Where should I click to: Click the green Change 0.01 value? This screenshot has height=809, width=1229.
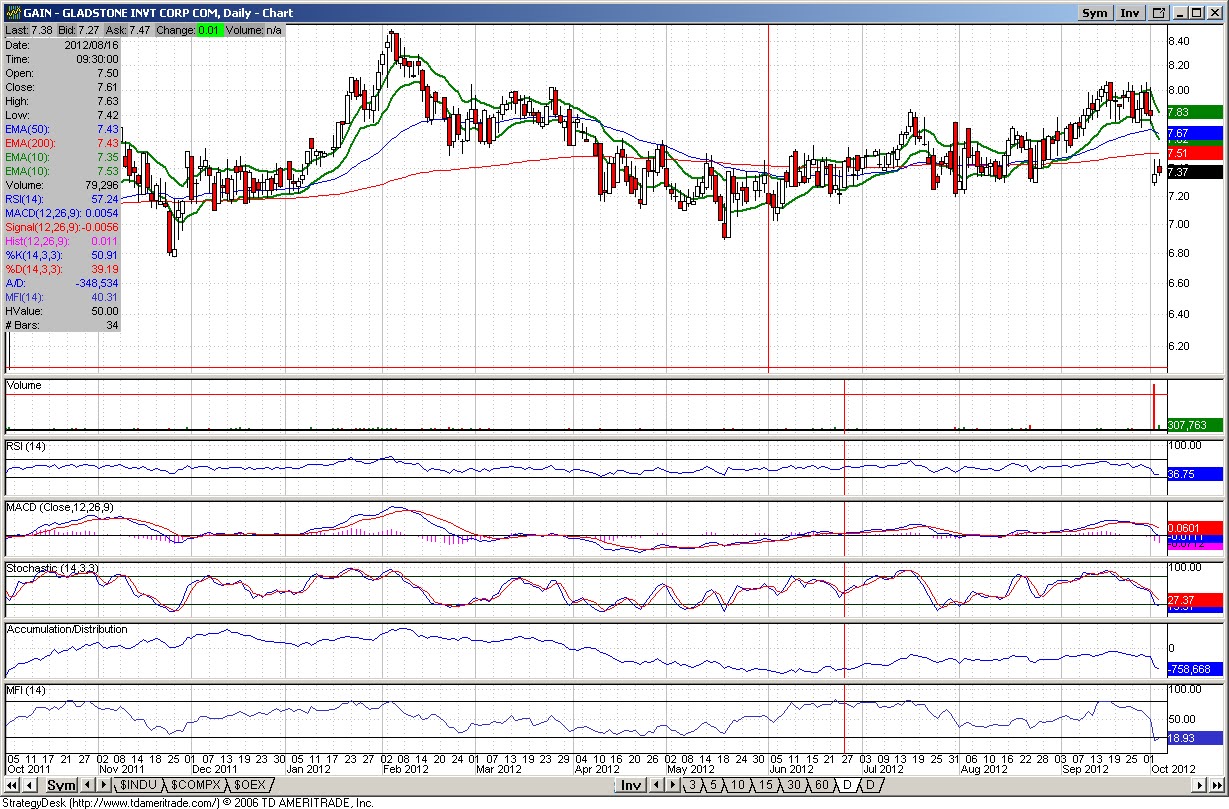coord(209,31)
